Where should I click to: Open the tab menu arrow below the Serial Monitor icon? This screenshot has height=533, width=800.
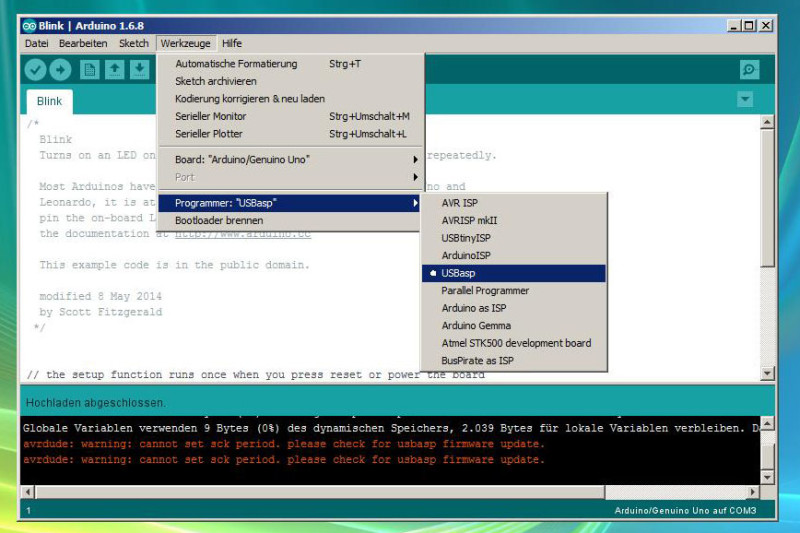tap(745, 99)
